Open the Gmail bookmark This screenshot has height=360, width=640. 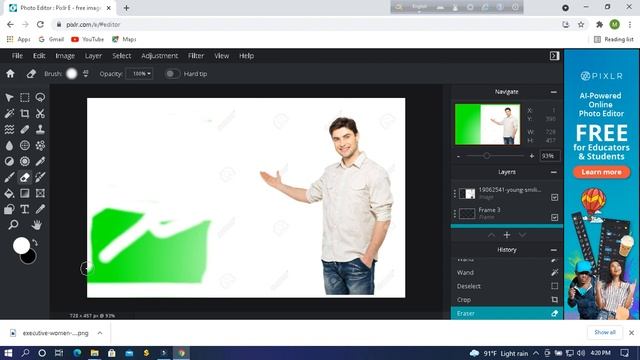[51, 39]
